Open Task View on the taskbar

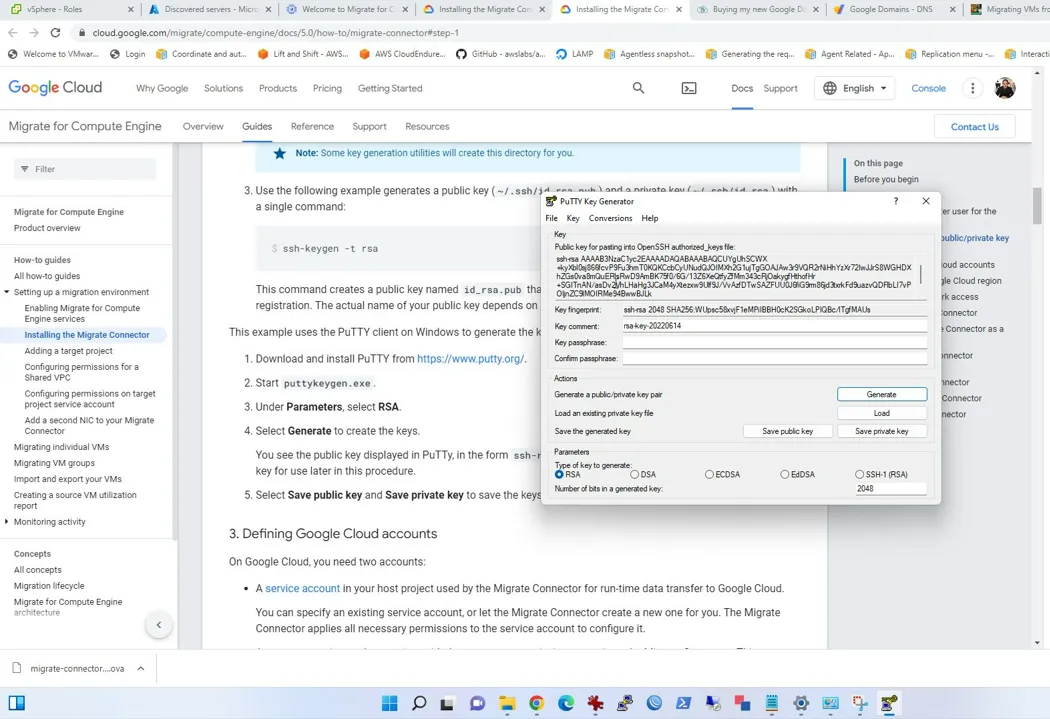pyautogui.click(x=447, y=703)
